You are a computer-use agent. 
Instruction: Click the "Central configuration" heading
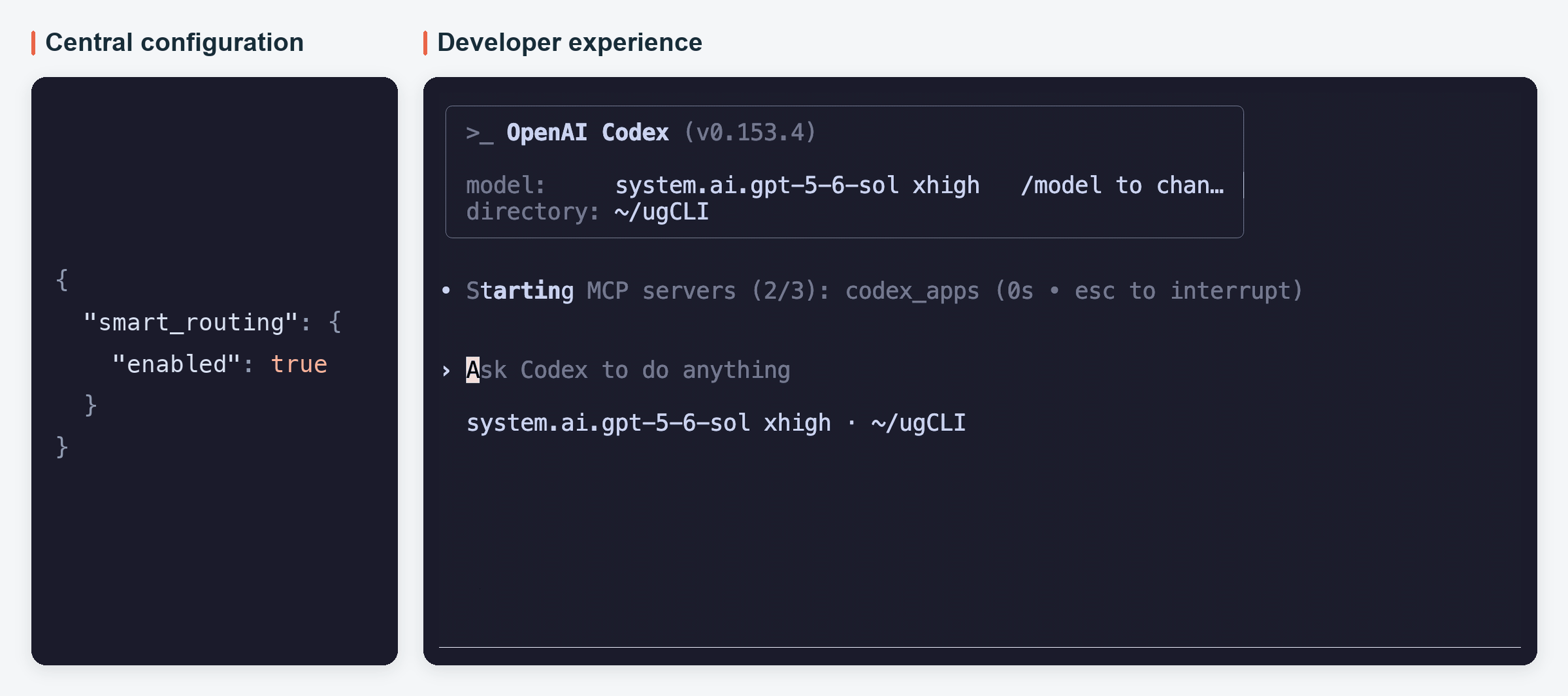pyautogui.click(x=174, y=42)
